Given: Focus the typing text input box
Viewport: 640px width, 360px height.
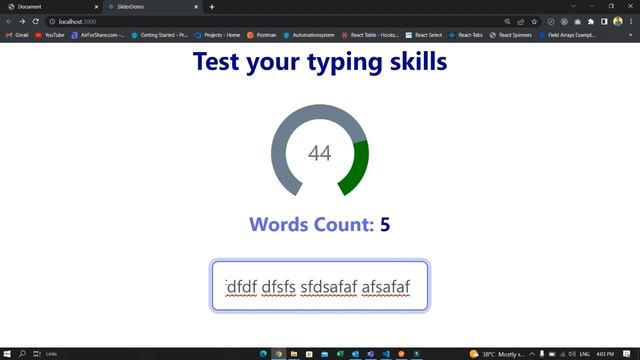Looking at the screenshot, I should click(320, 286).
